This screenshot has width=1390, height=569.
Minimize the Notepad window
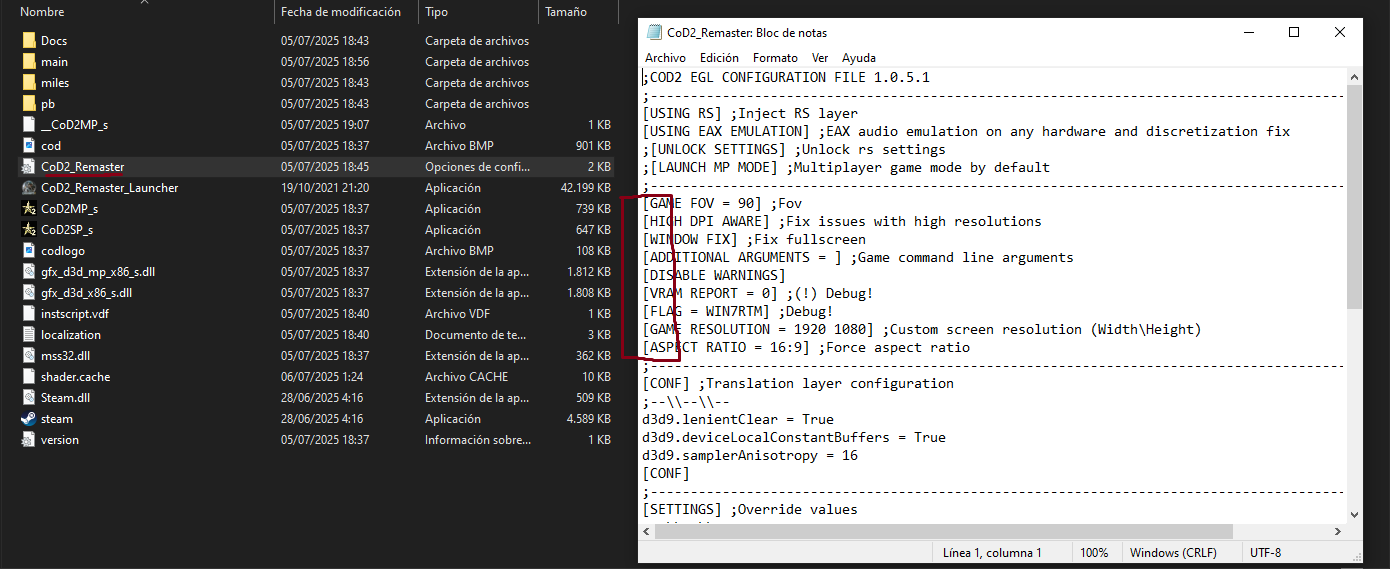[x=1248, y=32]
